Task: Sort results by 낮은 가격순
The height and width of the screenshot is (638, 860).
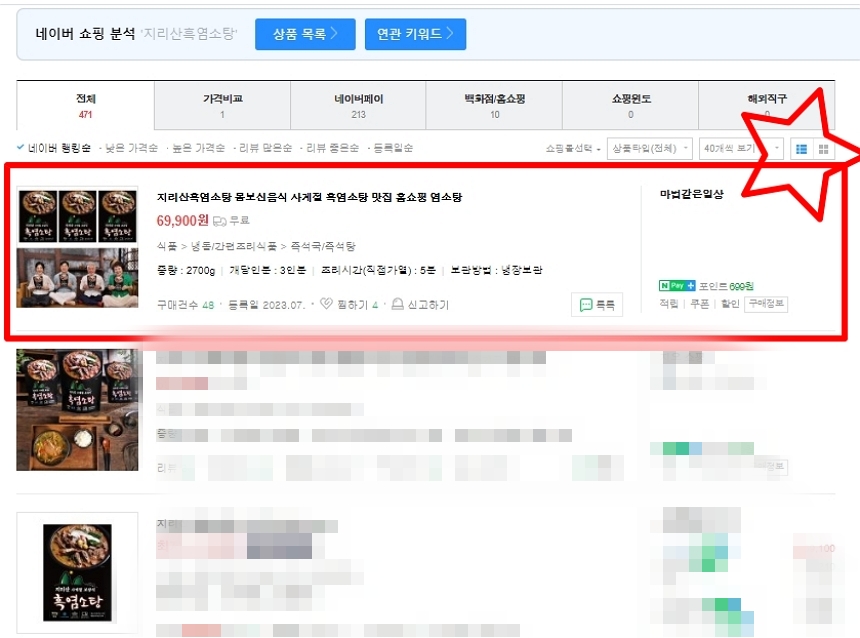Action: click(131, 148)
